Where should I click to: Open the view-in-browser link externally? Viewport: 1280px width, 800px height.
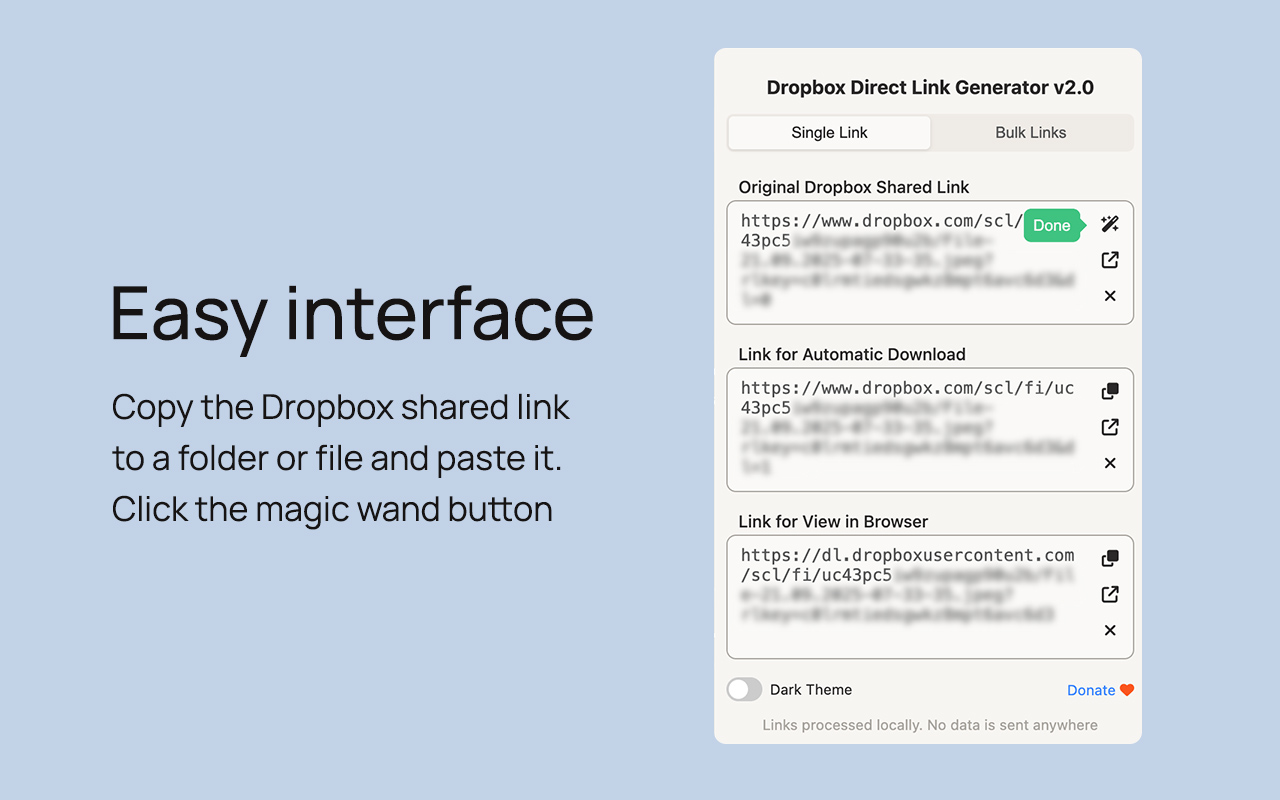pos(1110,594)
